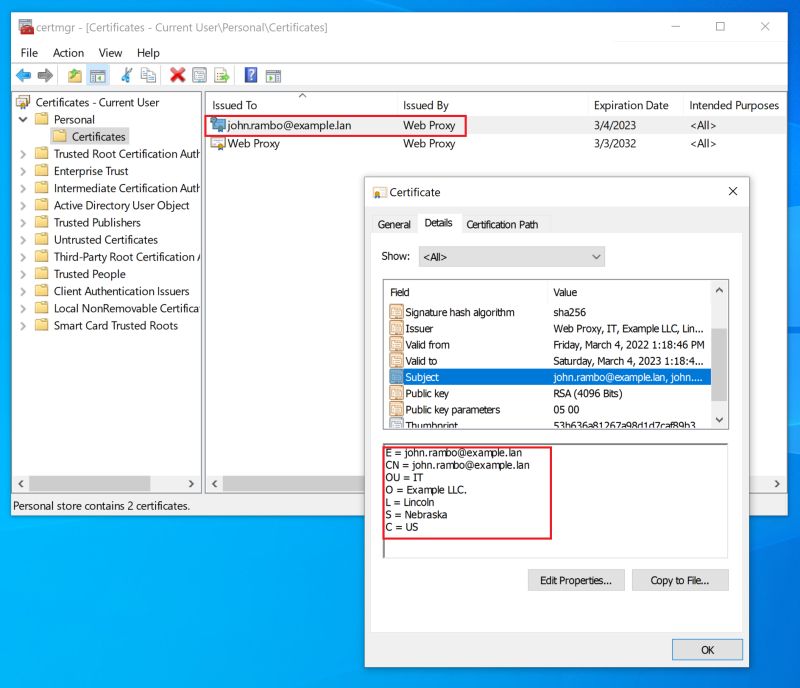Viewport: 800px width, 688px height.
Task: Click the Delete (red X) toolbar icon
Action: click(177, 74)
